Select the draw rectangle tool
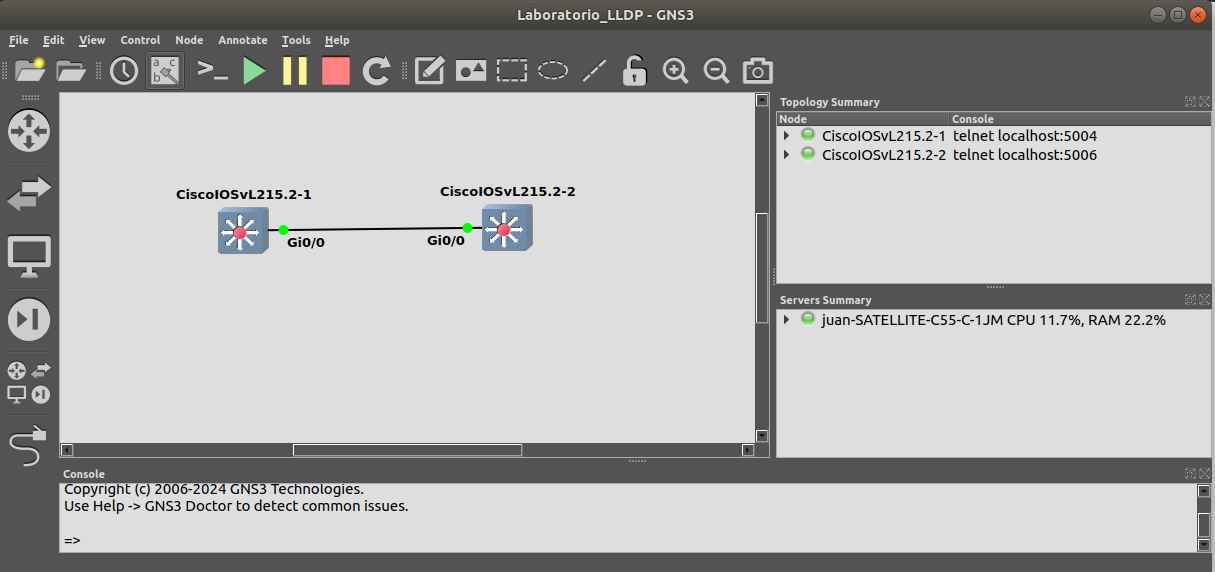Image resolution: width=1215 pixels, height=572 pixels. pyautogui.click(x=512, y=70)
